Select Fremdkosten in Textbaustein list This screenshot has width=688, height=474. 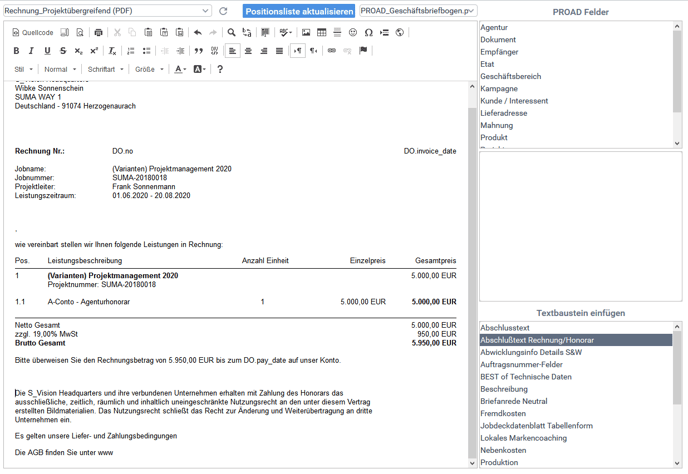pyautogui.click(x=503, y=414)
